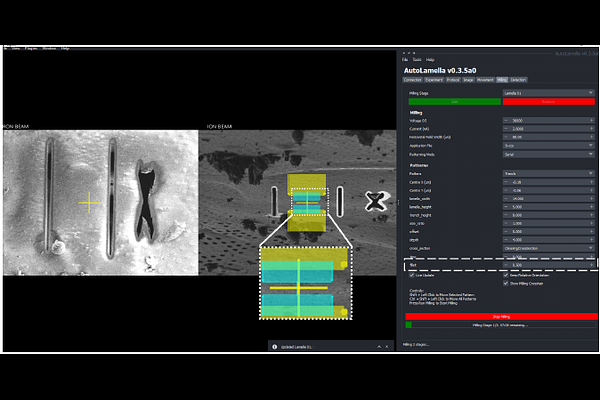Switch to the Detection tab
The height and width of the screenshot is (400, 600).
(x=518, y=80)
